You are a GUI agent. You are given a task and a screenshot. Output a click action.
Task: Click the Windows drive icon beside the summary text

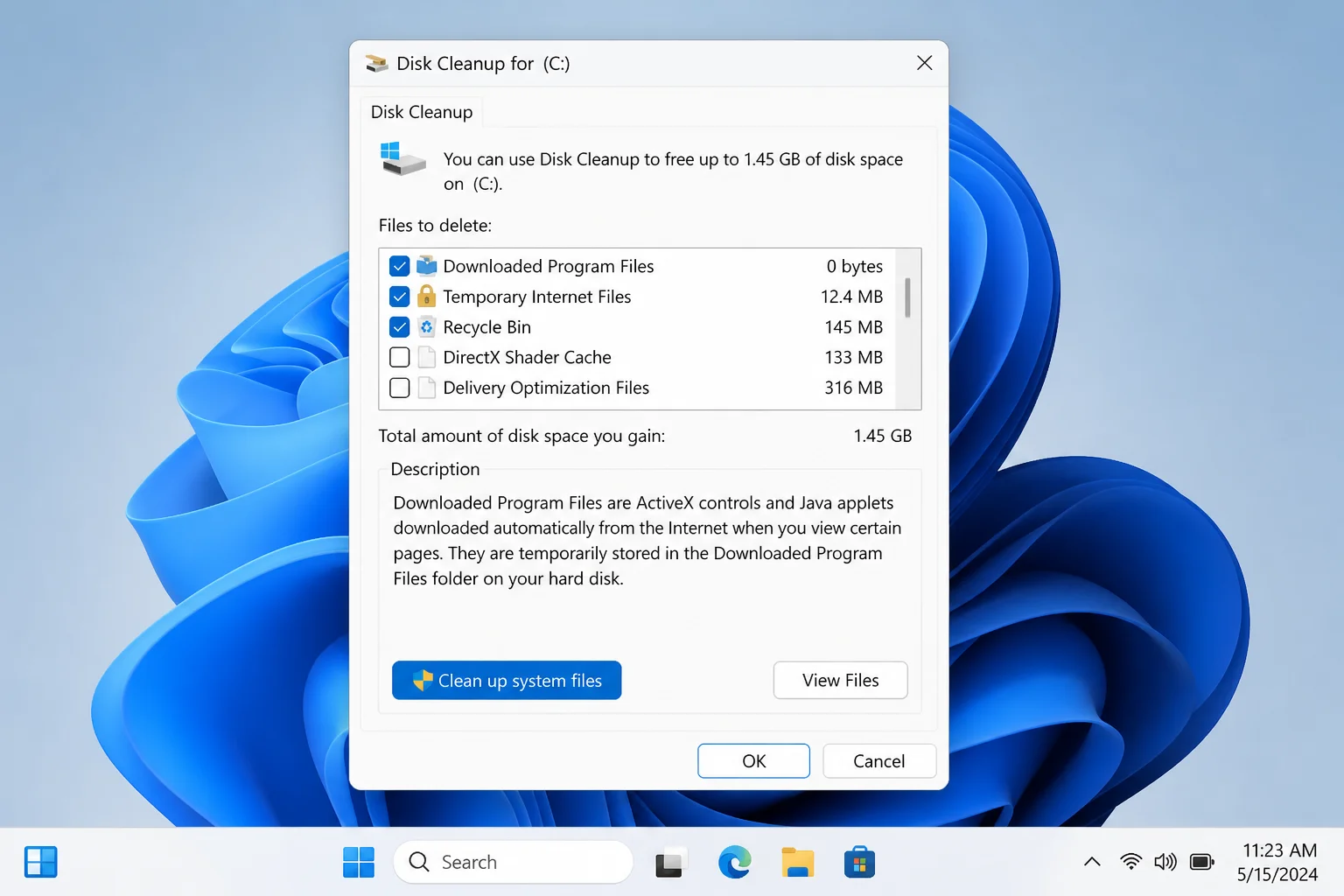[402, 159]
